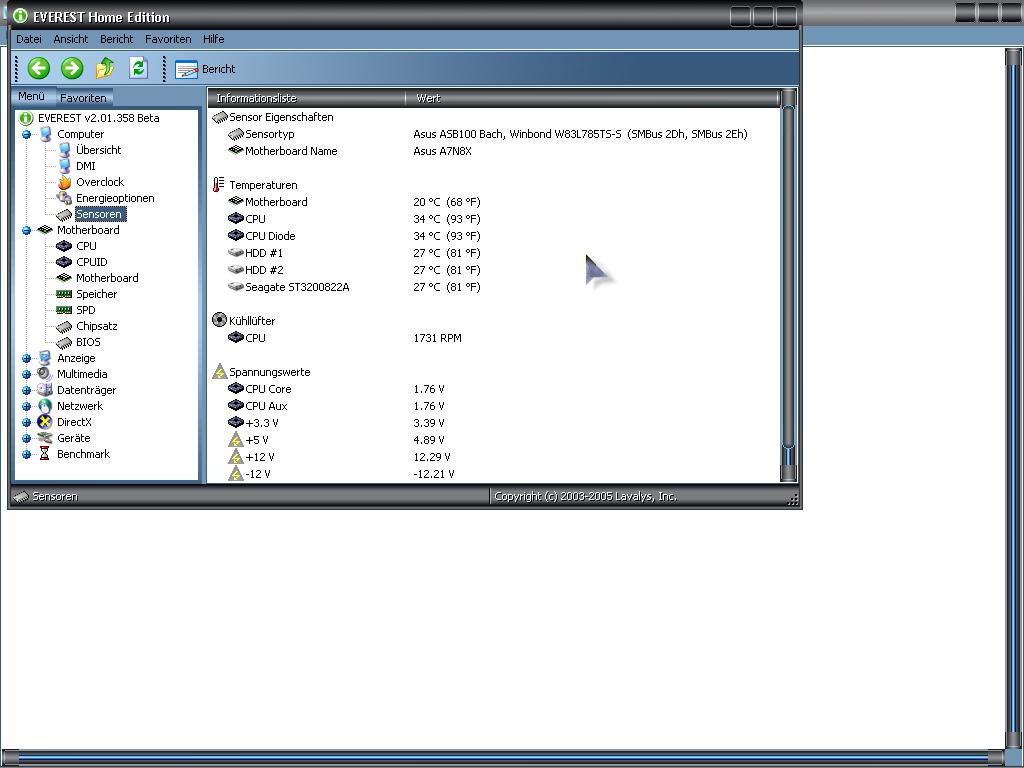Select the CPU Diode temperature row
The height and width of the screenshot is (768, 1024).
coord(494,236)
